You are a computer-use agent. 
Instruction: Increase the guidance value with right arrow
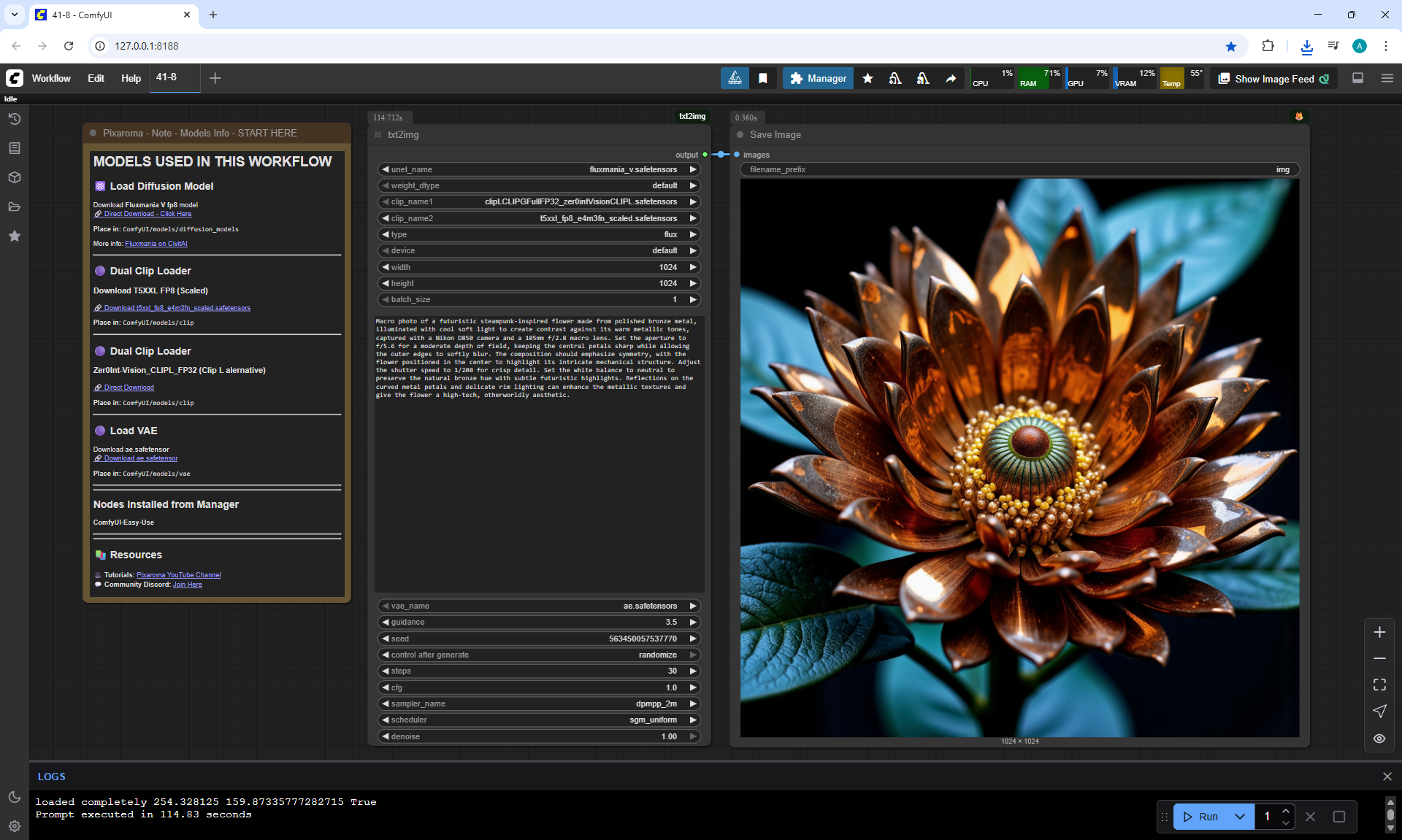[x=692, y=623]
